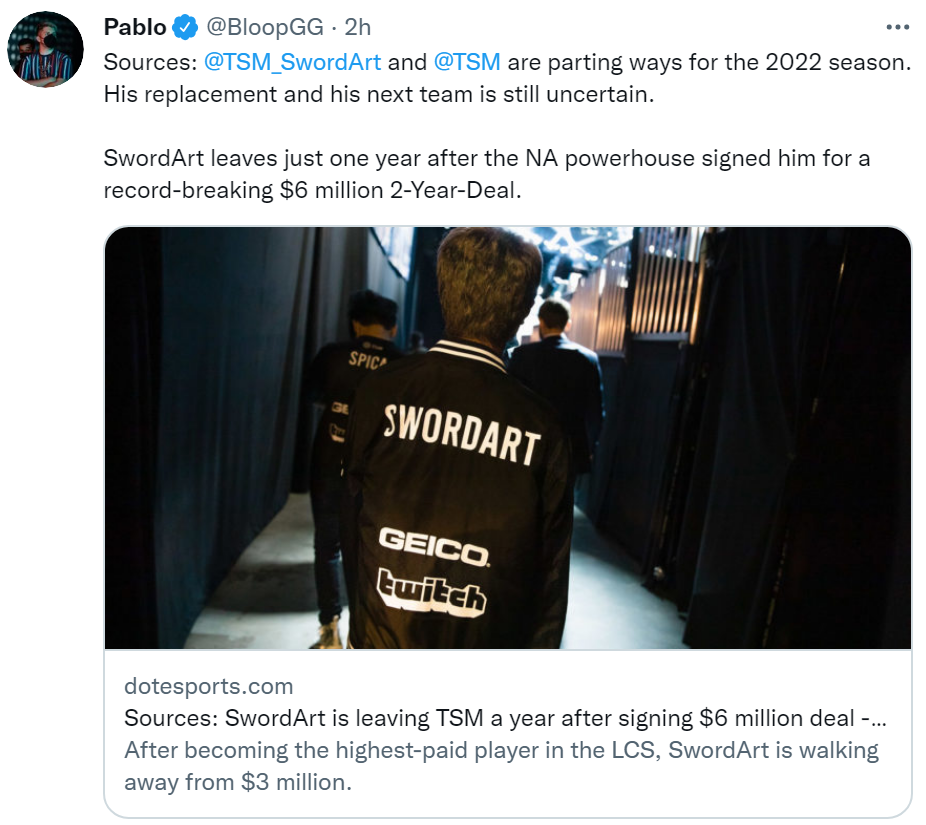This screenshot has width=926, height=825.
Task: Open the @TSM mention link
Action: [x=467, y=62]
